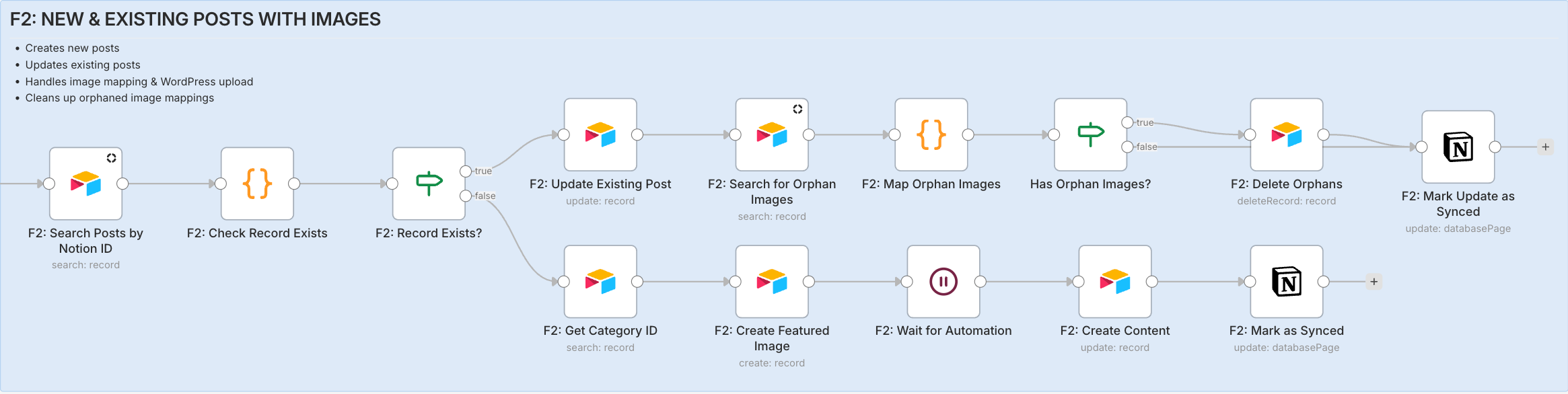The image size is (1568, 394).
Task: Click the F2: Map Orphan Images code node
Action: [931, 134]
